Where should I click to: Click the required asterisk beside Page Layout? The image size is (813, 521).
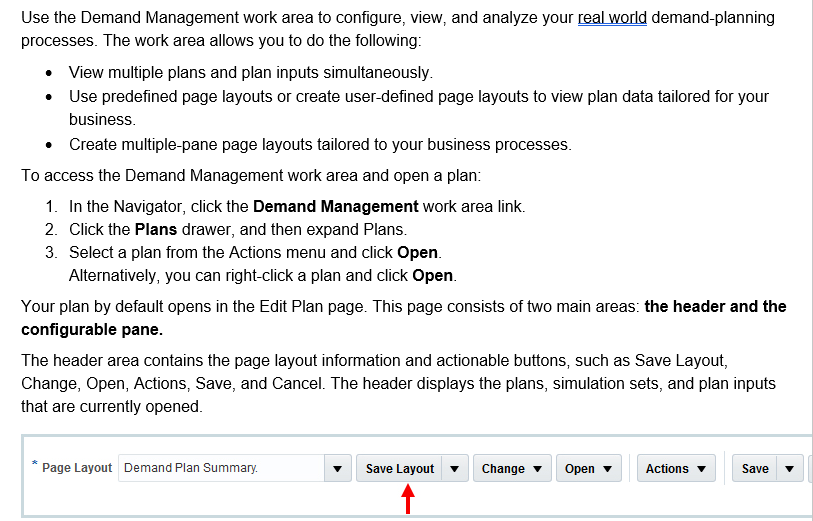tap(34, 465)
